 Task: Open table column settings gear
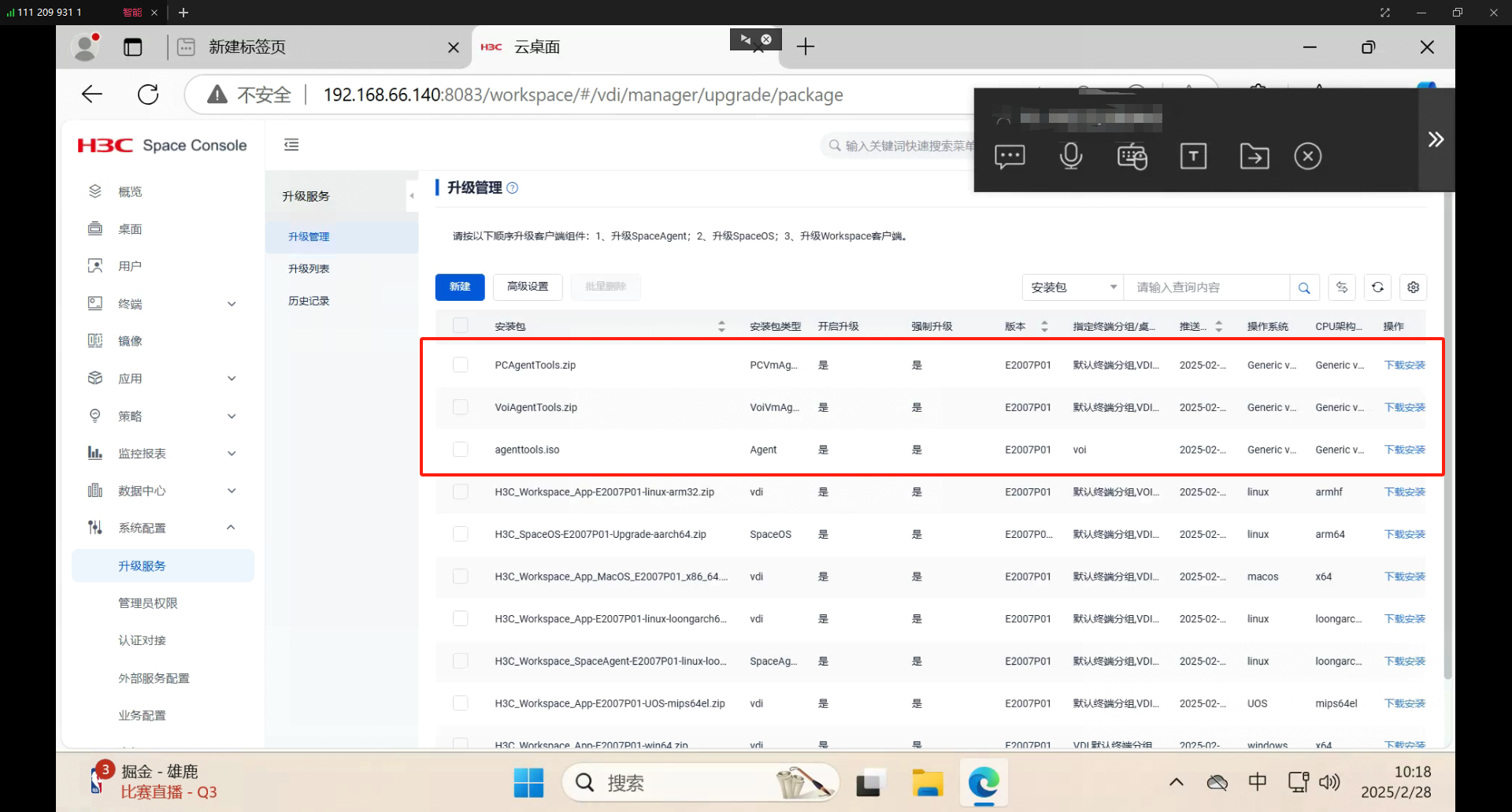(x=1414, y=287)
